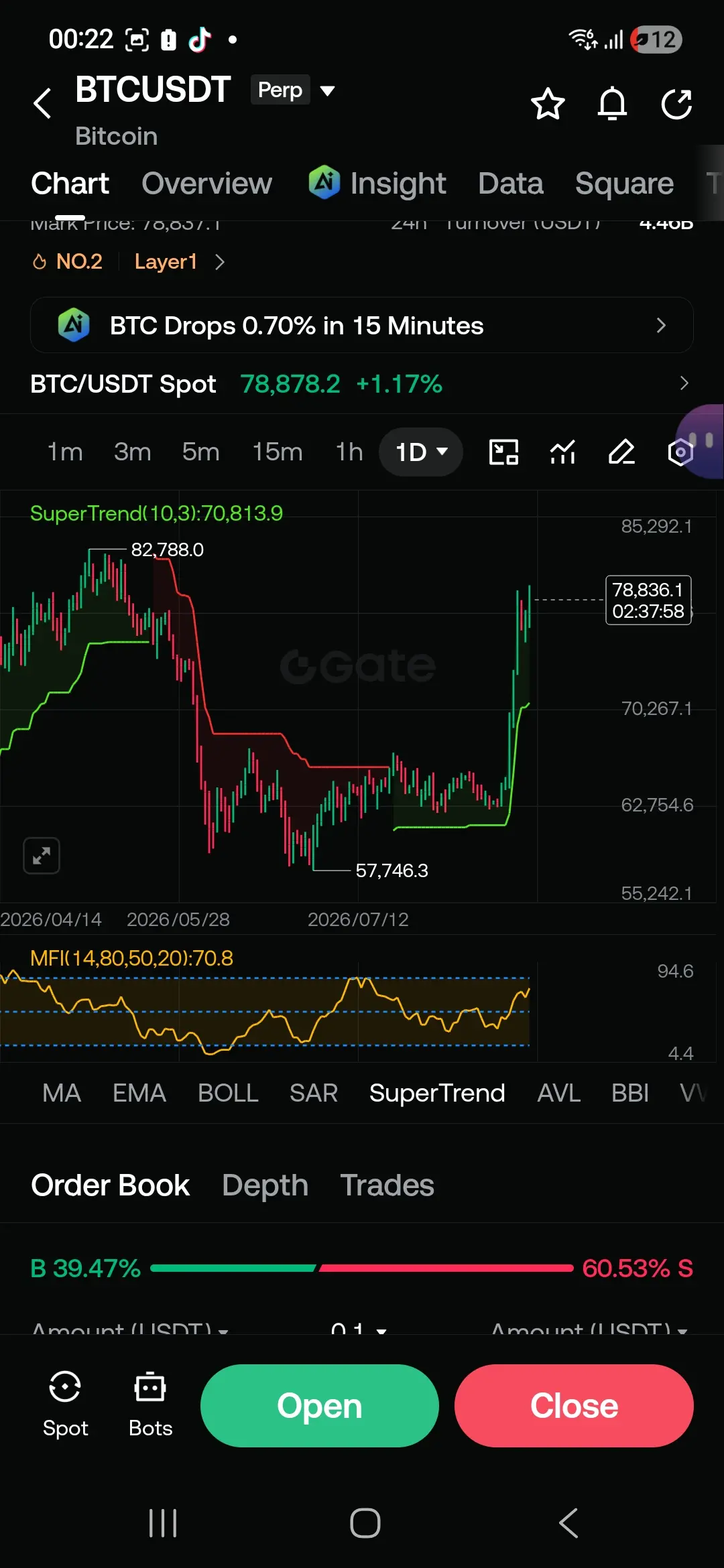Open the BTC Drops 0.70% alert banner

361,325
